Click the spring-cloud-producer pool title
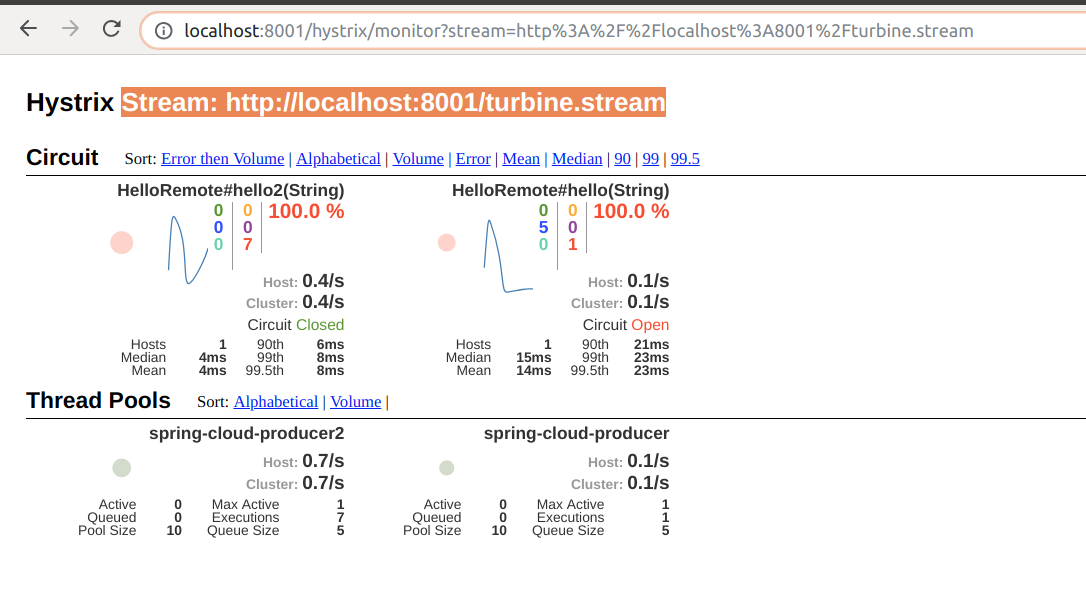Screen dimensions: 1086x611 click(x=576, y=434)
